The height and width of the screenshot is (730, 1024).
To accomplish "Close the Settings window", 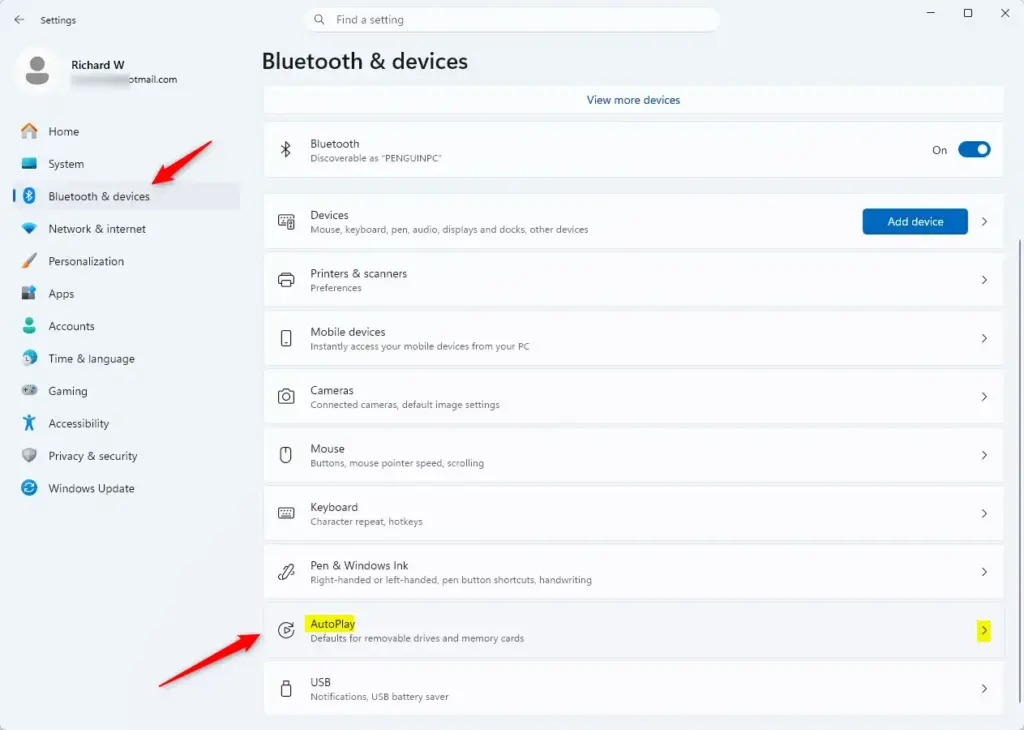I will point(1005,13).
